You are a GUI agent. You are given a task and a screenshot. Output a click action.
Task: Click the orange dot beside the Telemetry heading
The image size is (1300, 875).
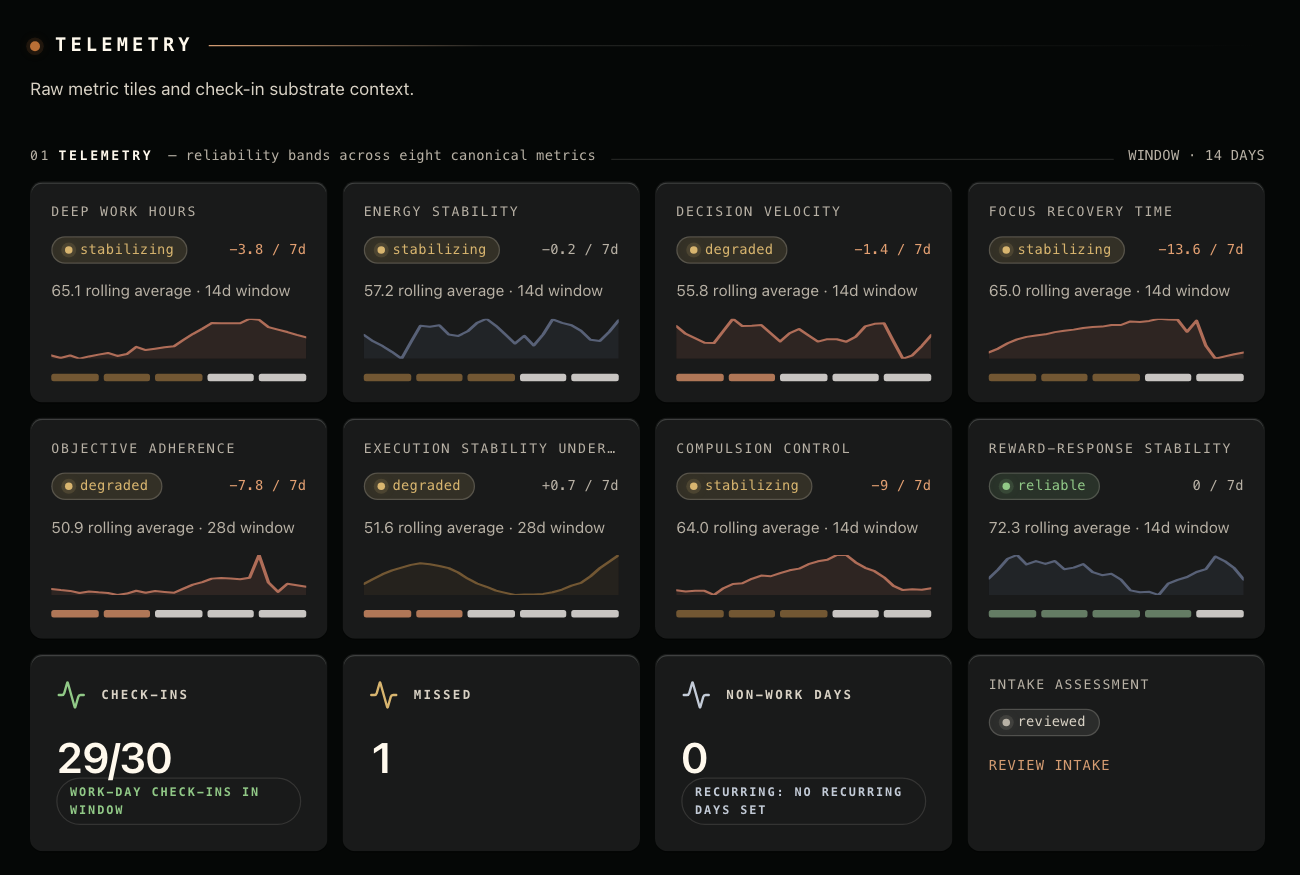35,45
